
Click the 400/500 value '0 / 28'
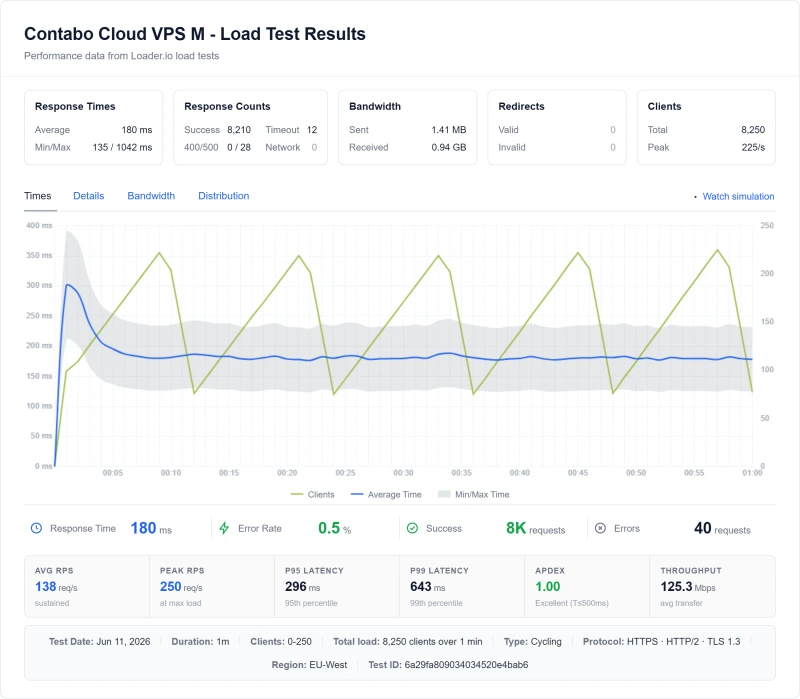tap(239, 147)
